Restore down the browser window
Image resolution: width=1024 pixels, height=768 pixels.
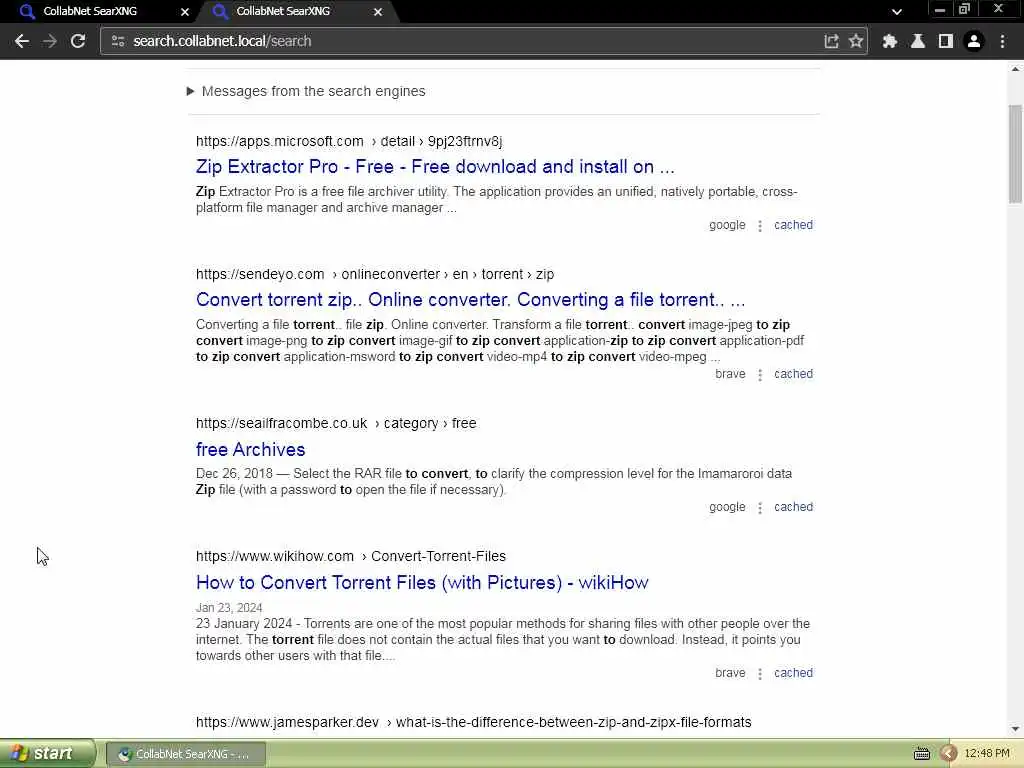coord(965,10)
